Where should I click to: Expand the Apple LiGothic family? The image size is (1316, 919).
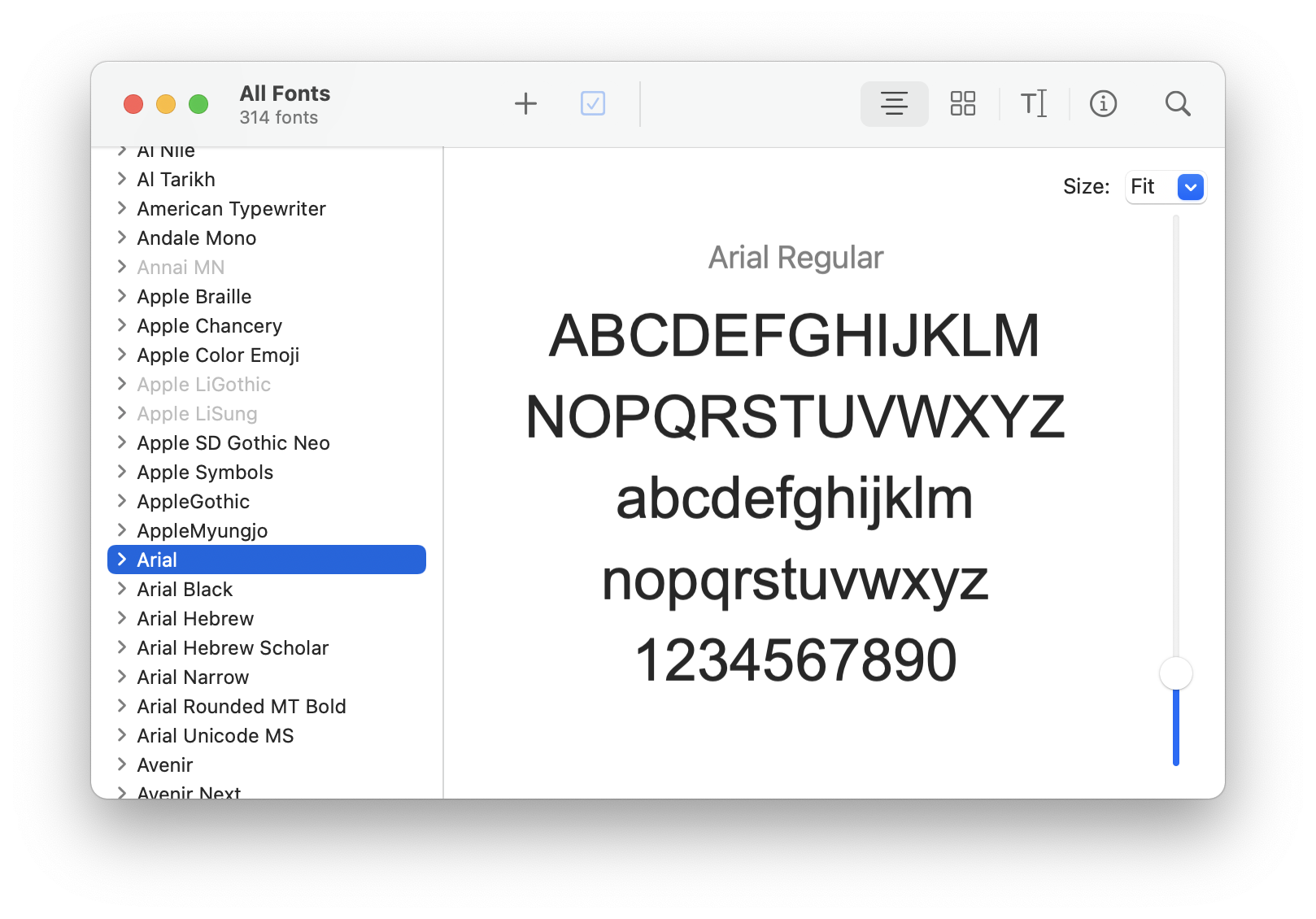[122, 384]
